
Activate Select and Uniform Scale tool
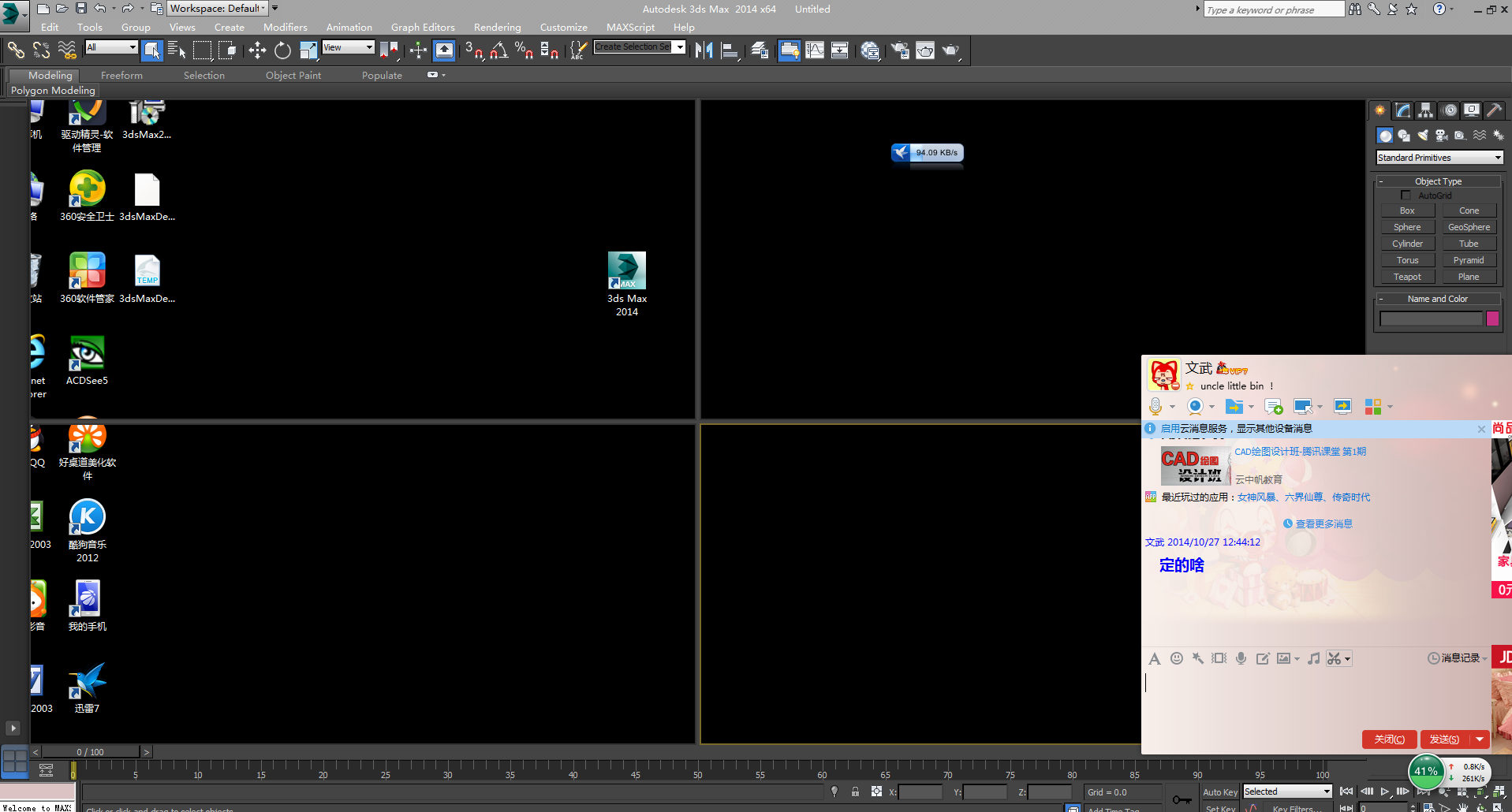(308, 50)
